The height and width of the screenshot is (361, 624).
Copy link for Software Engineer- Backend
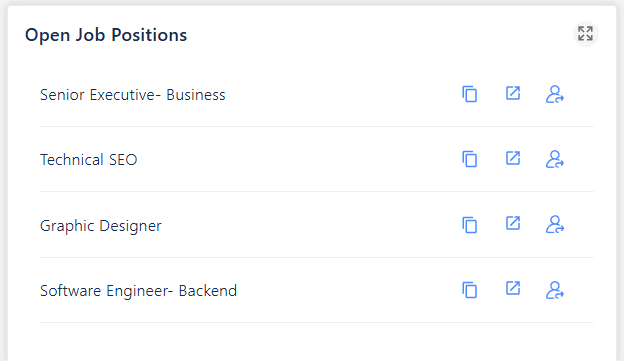coord(470,290)
